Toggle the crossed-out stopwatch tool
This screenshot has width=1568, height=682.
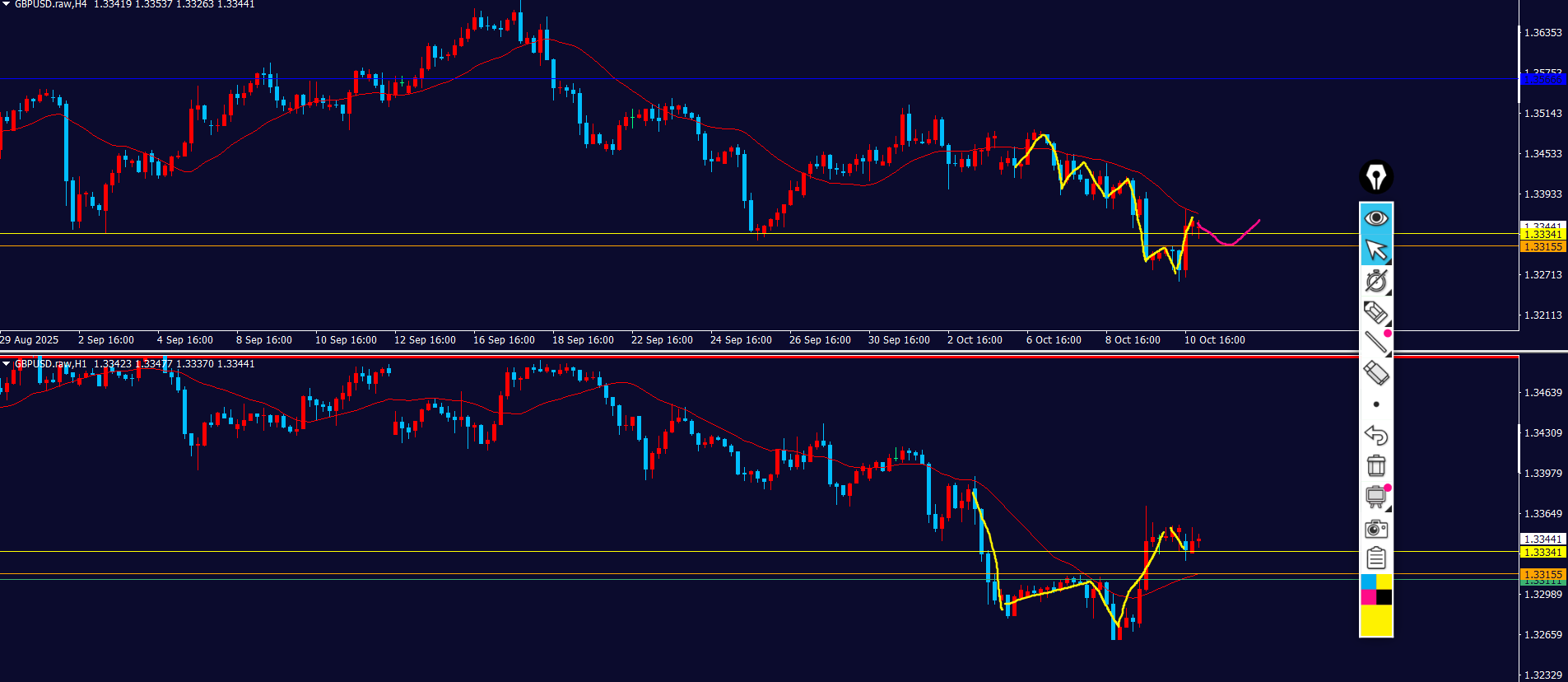[x=1375, y=281]
